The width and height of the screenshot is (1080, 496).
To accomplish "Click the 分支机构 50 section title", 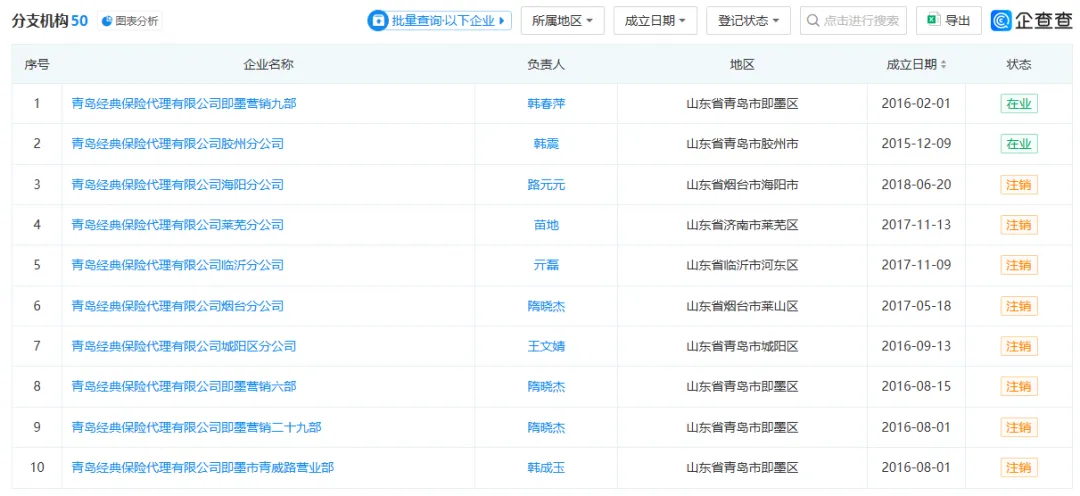I will point(50,21).
